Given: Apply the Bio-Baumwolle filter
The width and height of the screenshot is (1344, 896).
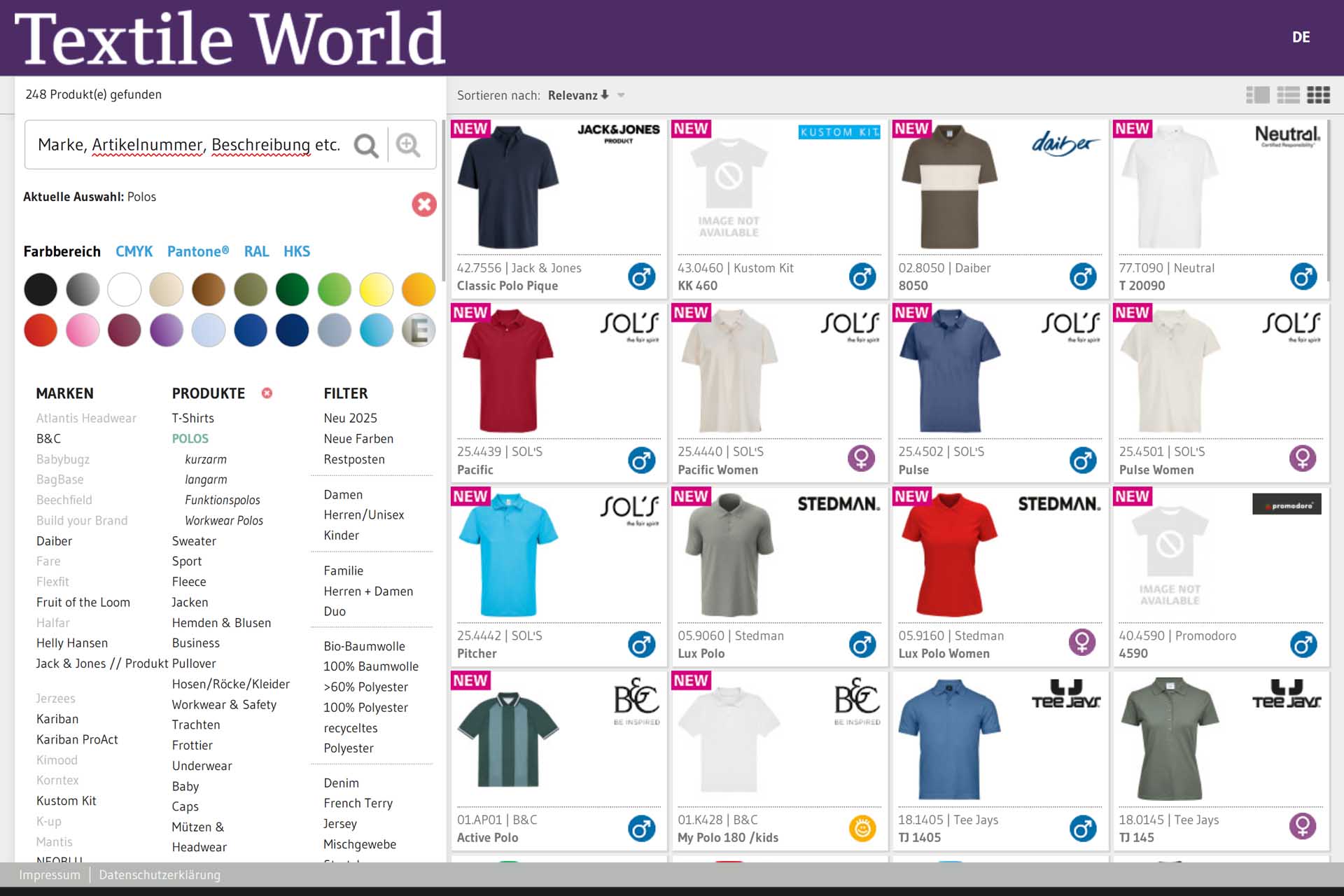Looking at the screenshot, I should pyautogui.click(x=364, y=646).
